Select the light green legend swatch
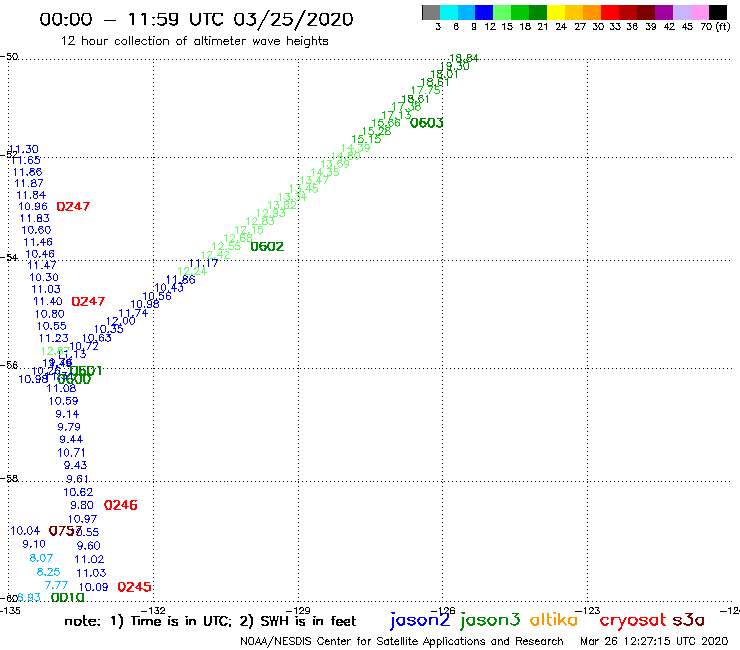740x650 pixels. [x=502, y=12]
